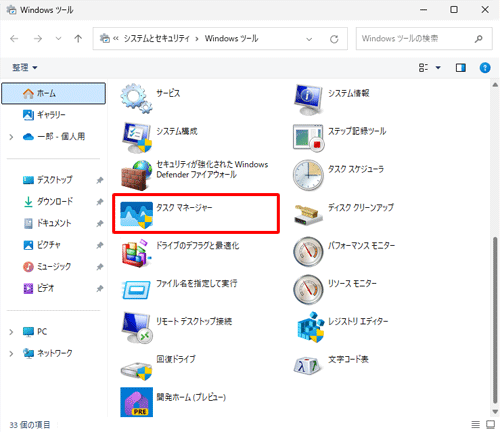Open the リソース モニター gauge icon
Screen dimensions: 500x432
pos(308,289)
